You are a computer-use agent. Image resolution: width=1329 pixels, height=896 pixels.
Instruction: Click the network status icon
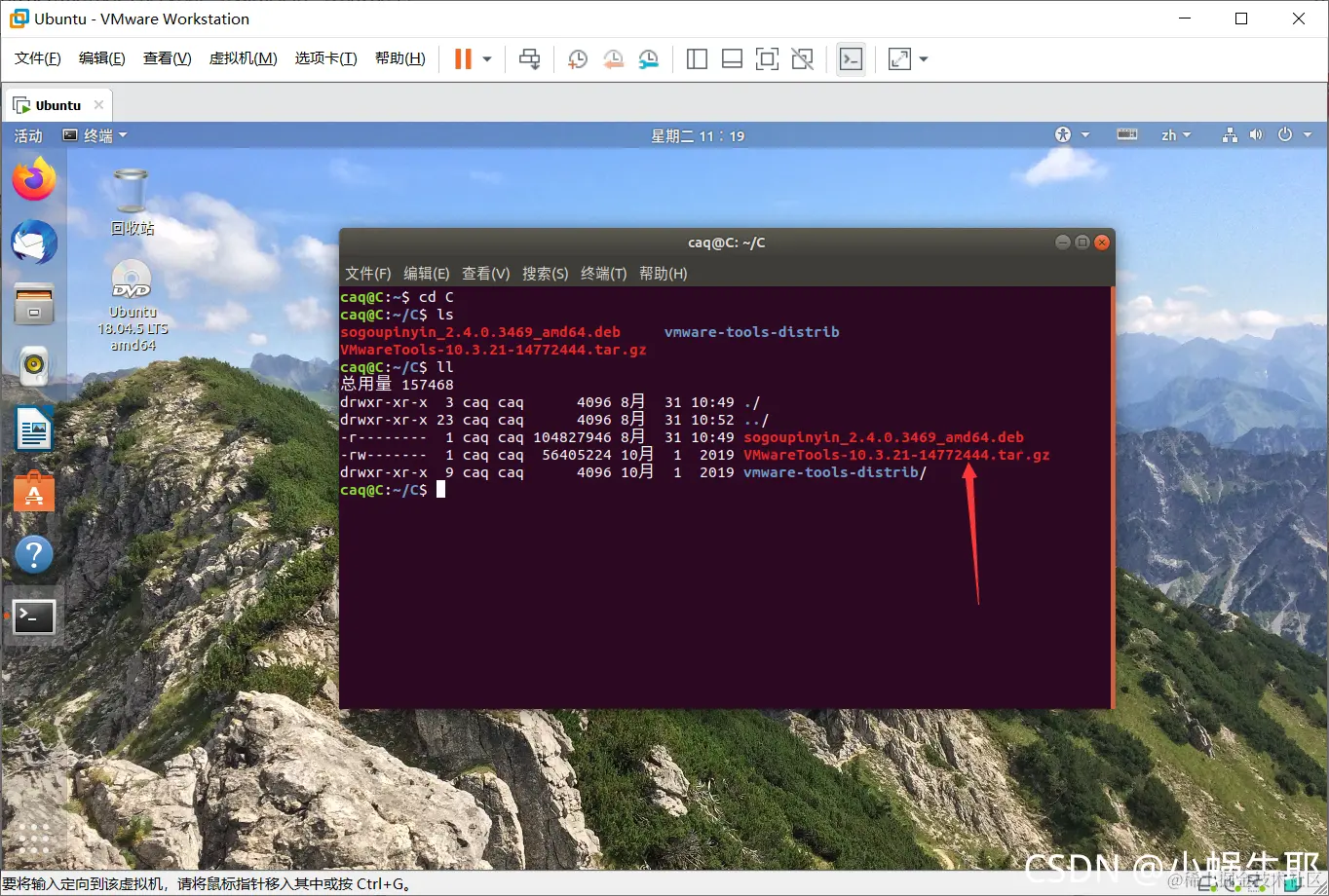[x=1230, y=135]
